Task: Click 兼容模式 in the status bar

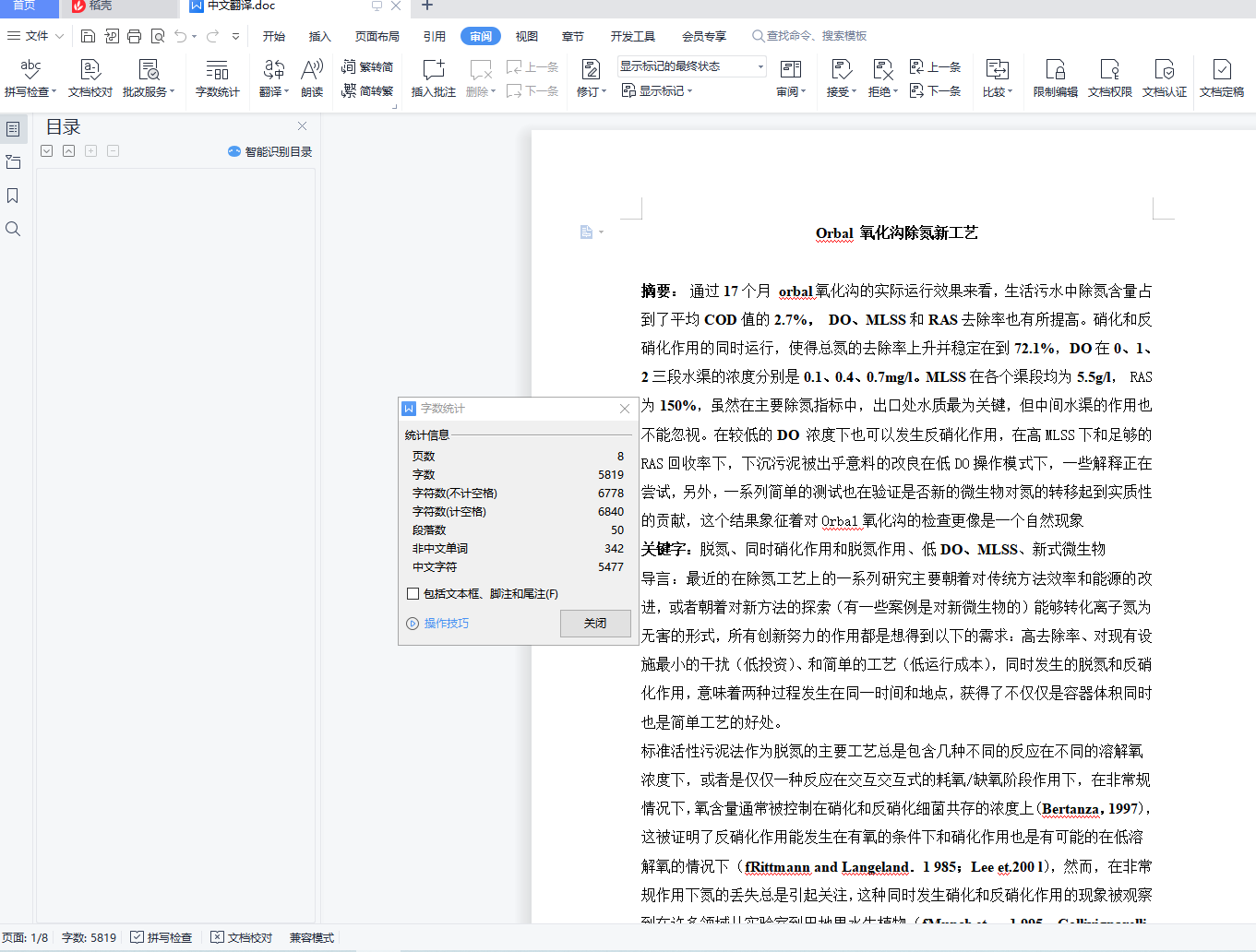Action: click(x=312, y=937)
